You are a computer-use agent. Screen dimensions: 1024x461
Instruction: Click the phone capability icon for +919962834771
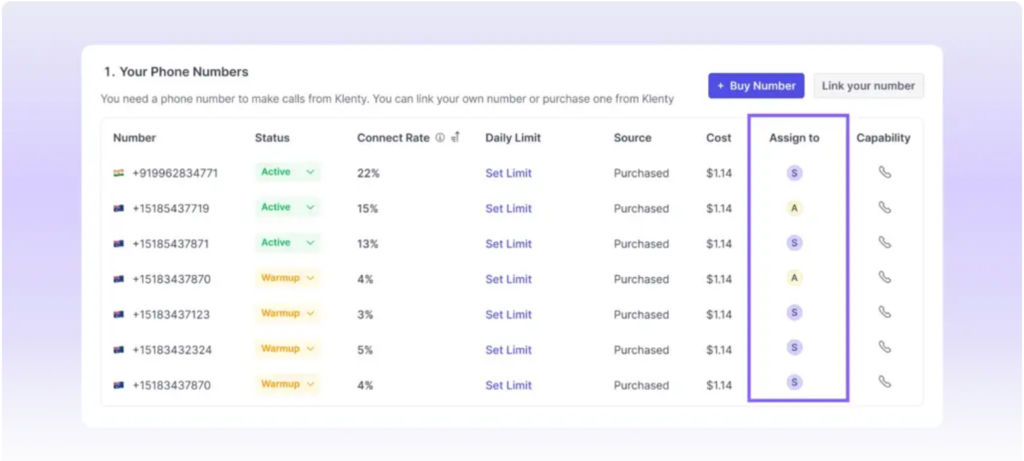coord(884,172)
